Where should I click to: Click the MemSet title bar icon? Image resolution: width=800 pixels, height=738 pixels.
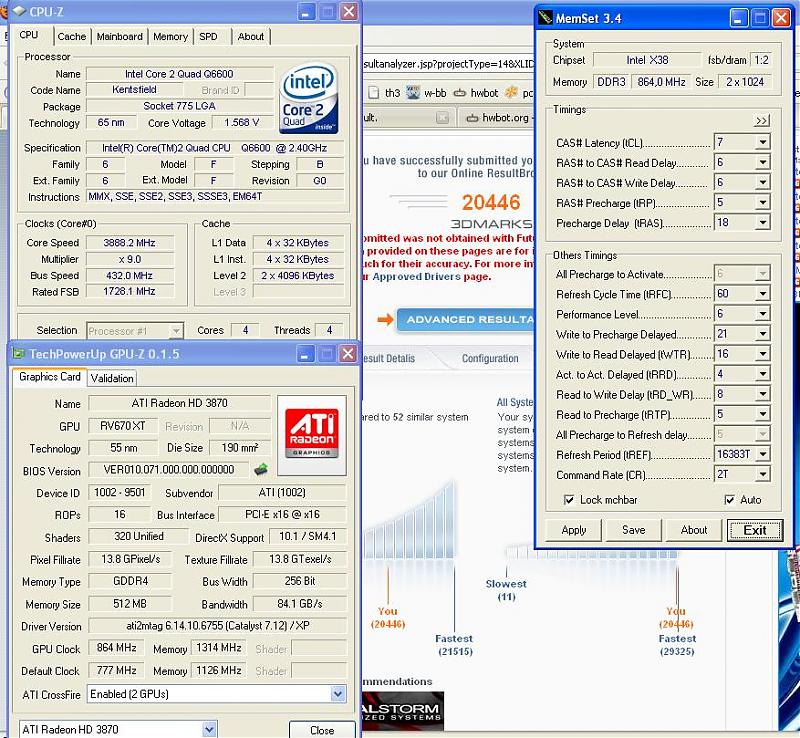tap(545, 18)
